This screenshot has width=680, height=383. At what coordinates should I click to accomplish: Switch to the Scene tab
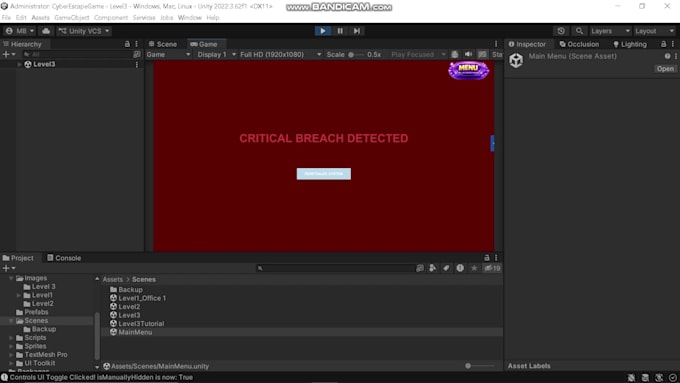tap(163, 44)
